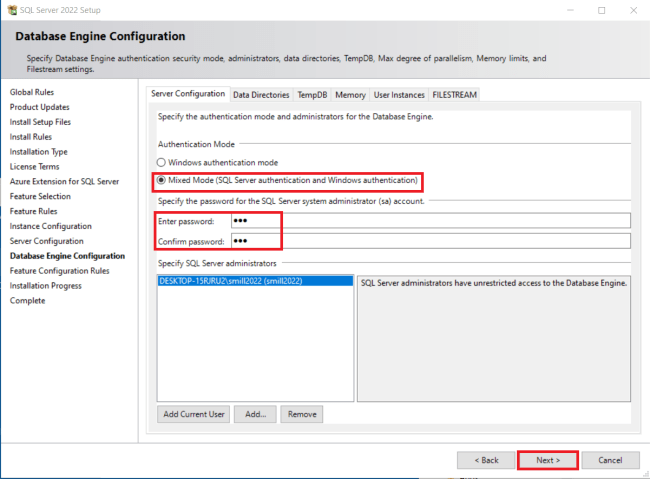Click Feature Selection step
Screen dimensions: 650x479
40,197
